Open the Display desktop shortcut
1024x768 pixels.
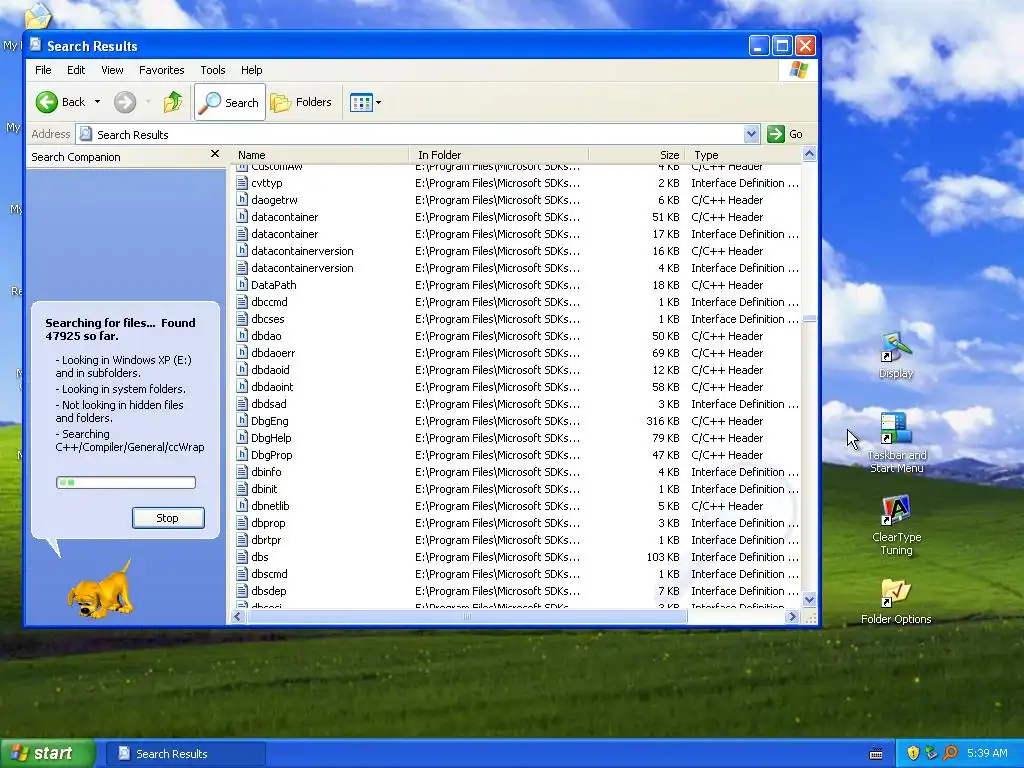(x=895, y=356)
